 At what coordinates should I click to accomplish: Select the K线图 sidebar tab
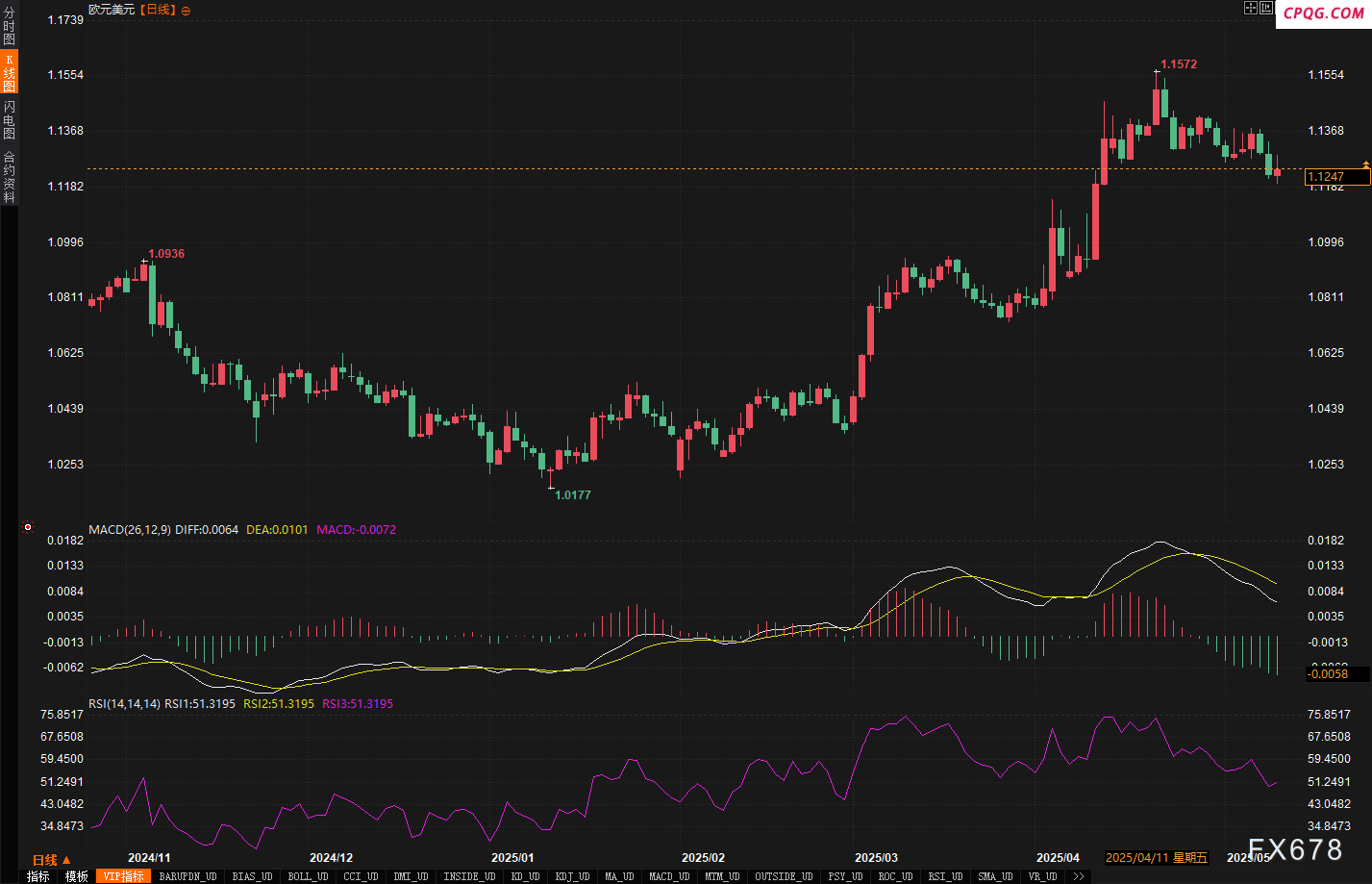(9, 73)
